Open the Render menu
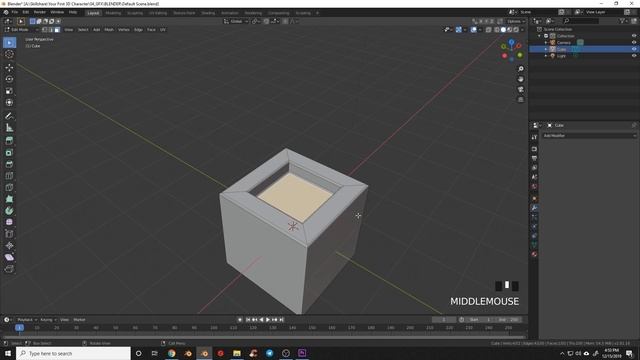The height and width of the screenshot is (360, 640). click(40, 13)
